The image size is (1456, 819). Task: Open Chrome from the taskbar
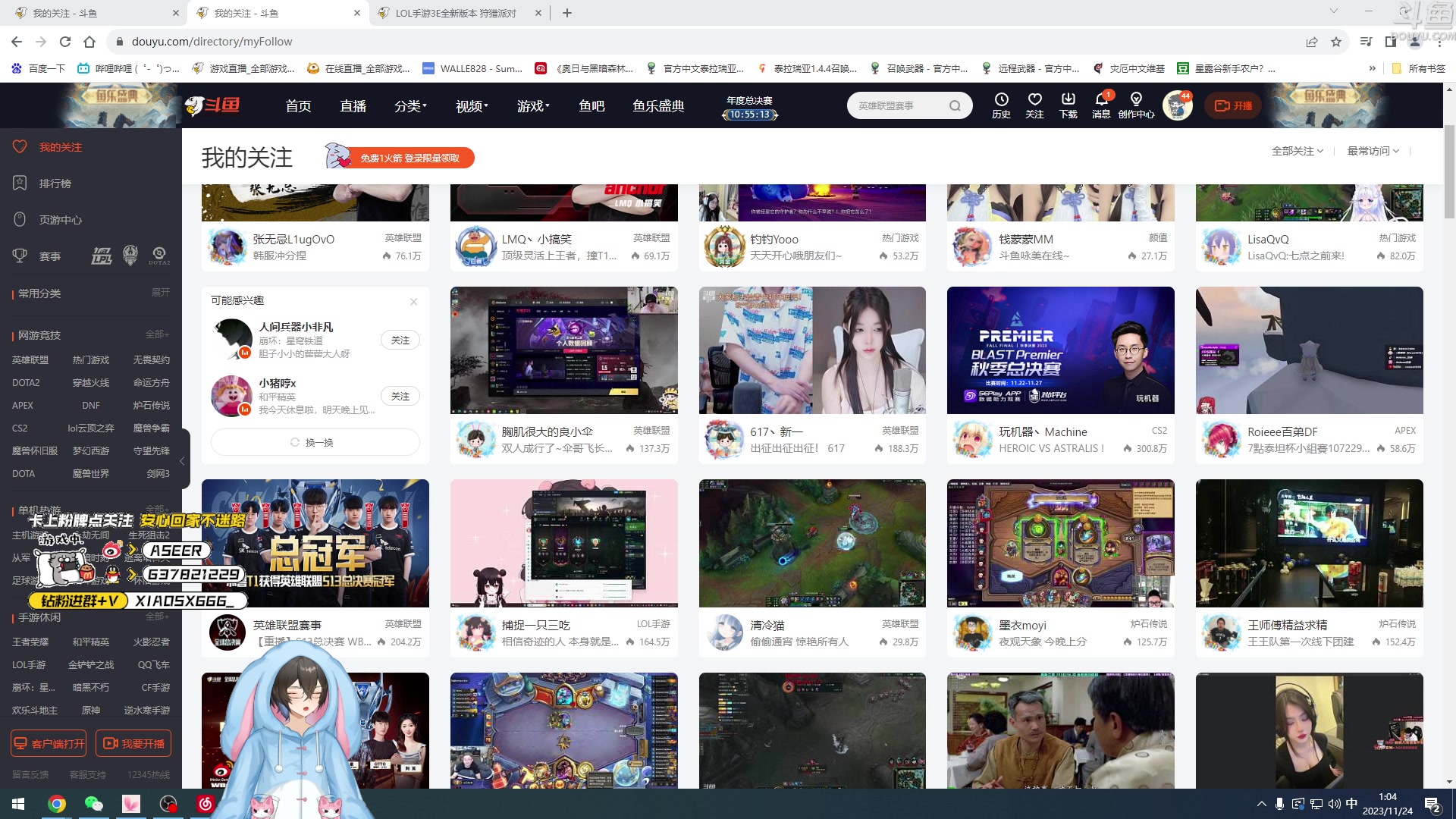(57, 804)
